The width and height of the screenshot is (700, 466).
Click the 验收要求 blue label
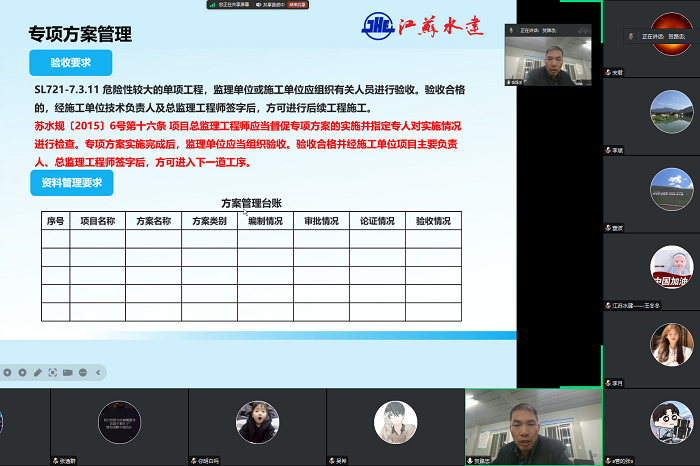(x=71, y=62)
